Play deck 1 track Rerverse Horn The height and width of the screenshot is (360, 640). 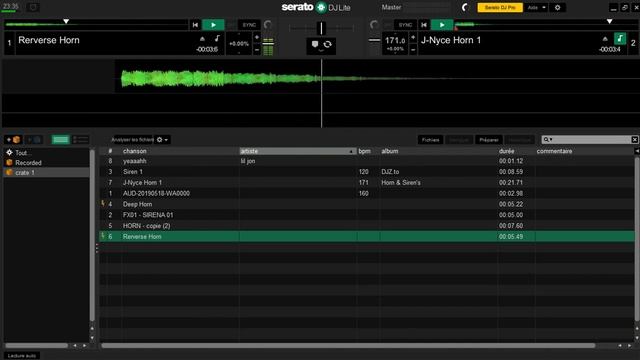(213, 25)
